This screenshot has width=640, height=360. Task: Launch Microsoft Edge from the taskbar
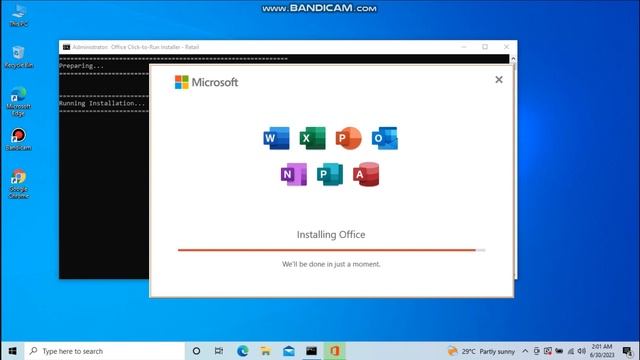tap(242, 351)
